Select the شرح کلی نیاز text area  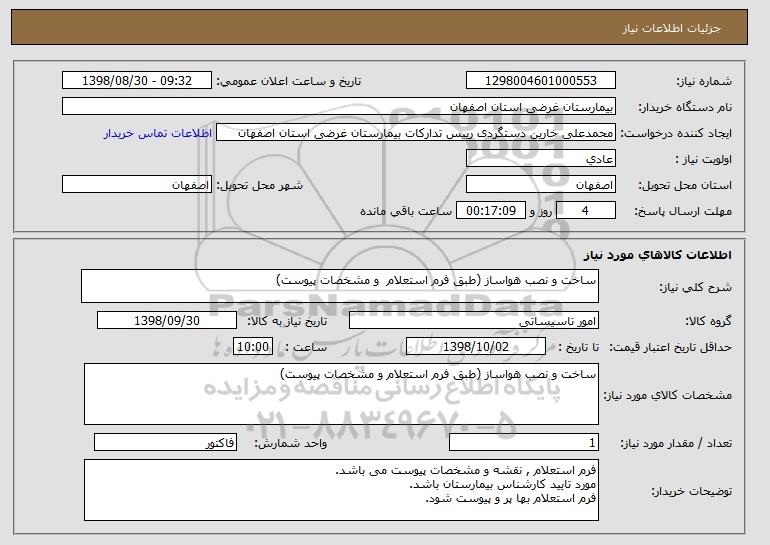(340, 286)
